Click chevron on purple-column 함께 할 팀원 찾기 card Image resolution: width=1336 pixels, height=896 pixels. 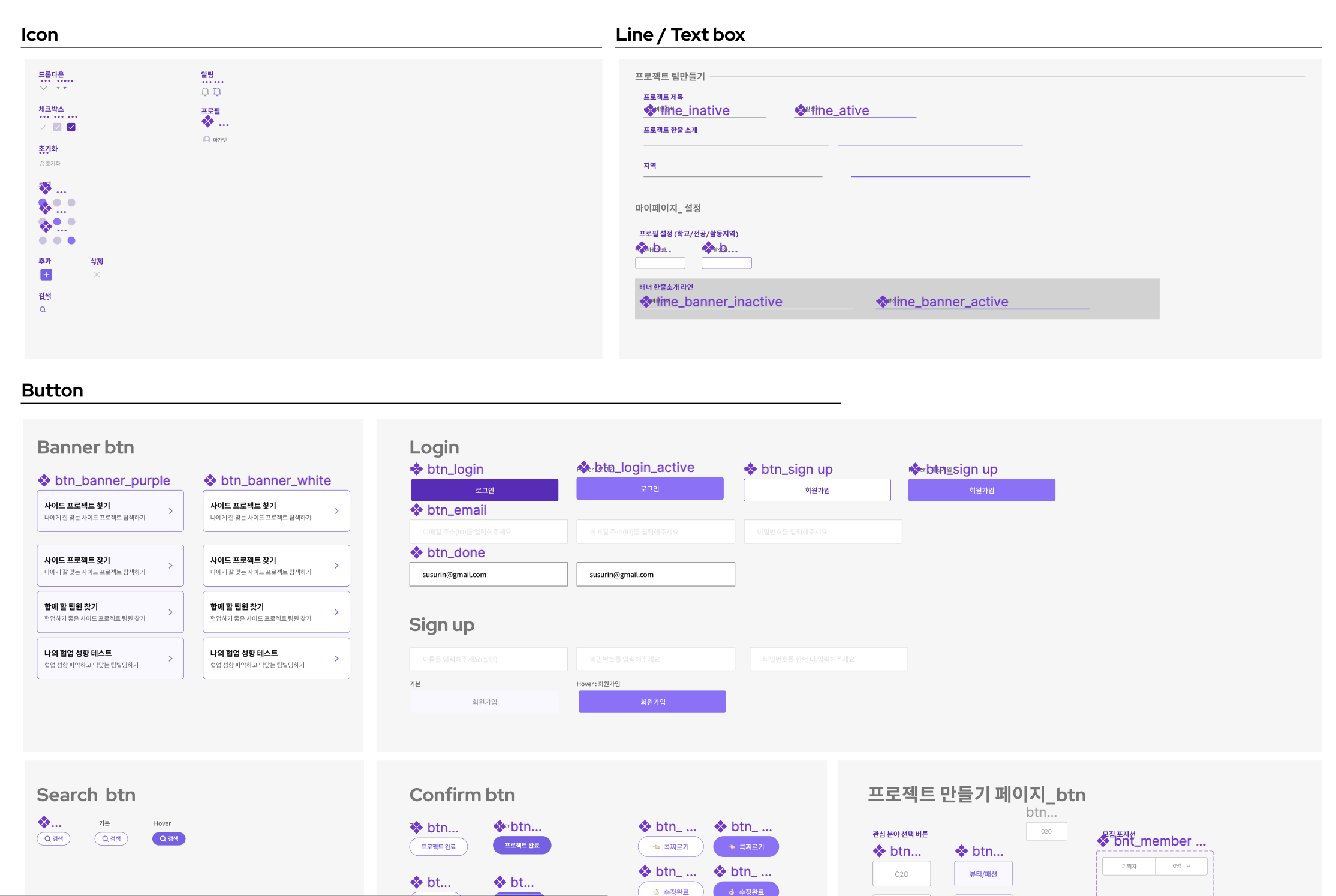coord(170,612)
